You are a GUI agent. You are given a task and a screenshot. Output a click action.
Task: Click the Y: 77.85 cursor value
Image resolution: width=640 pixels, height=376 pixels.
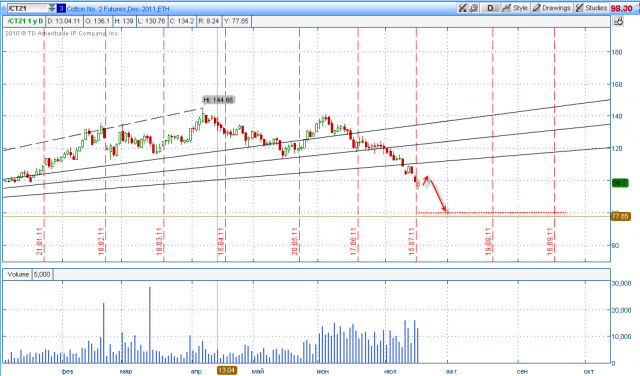(x=237, y=21)
